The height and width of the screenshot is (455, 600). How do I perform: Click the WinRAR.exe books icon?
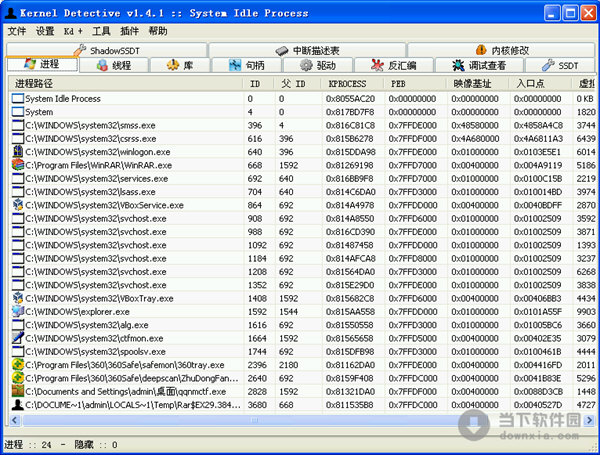click(x=18, y=165)
